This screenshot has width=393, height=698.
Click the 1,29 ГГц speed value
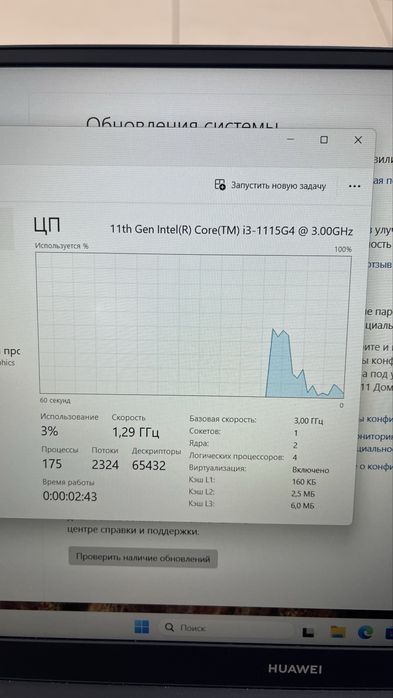(135, 433)
